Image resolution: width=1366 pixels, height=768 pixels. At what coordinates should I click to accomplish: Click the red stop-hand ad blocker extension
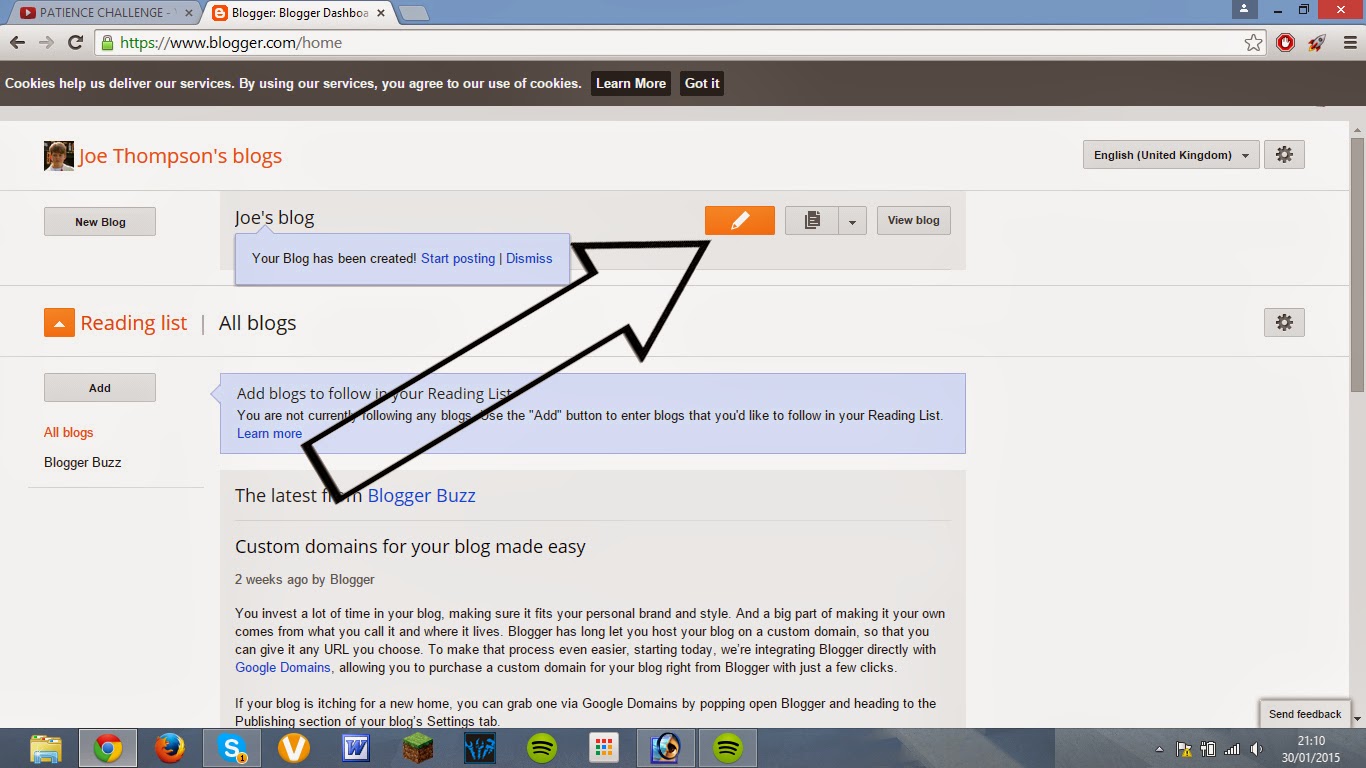tap(1286, 43)
